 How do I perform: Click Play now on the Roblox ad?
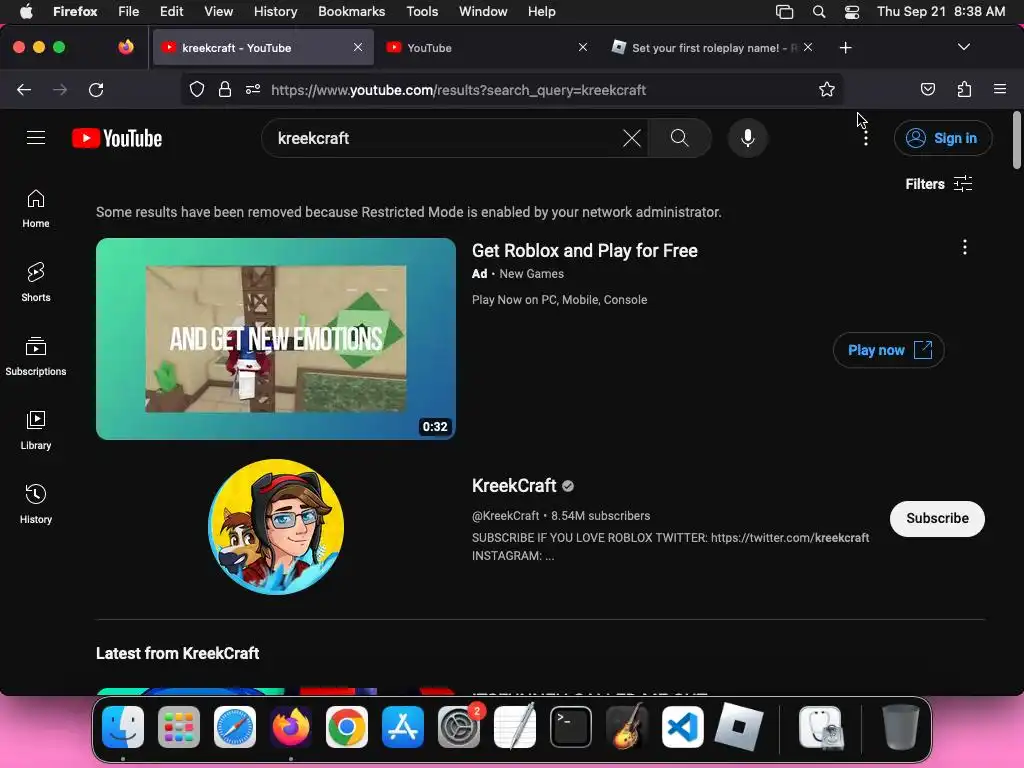tap(889, 350)
